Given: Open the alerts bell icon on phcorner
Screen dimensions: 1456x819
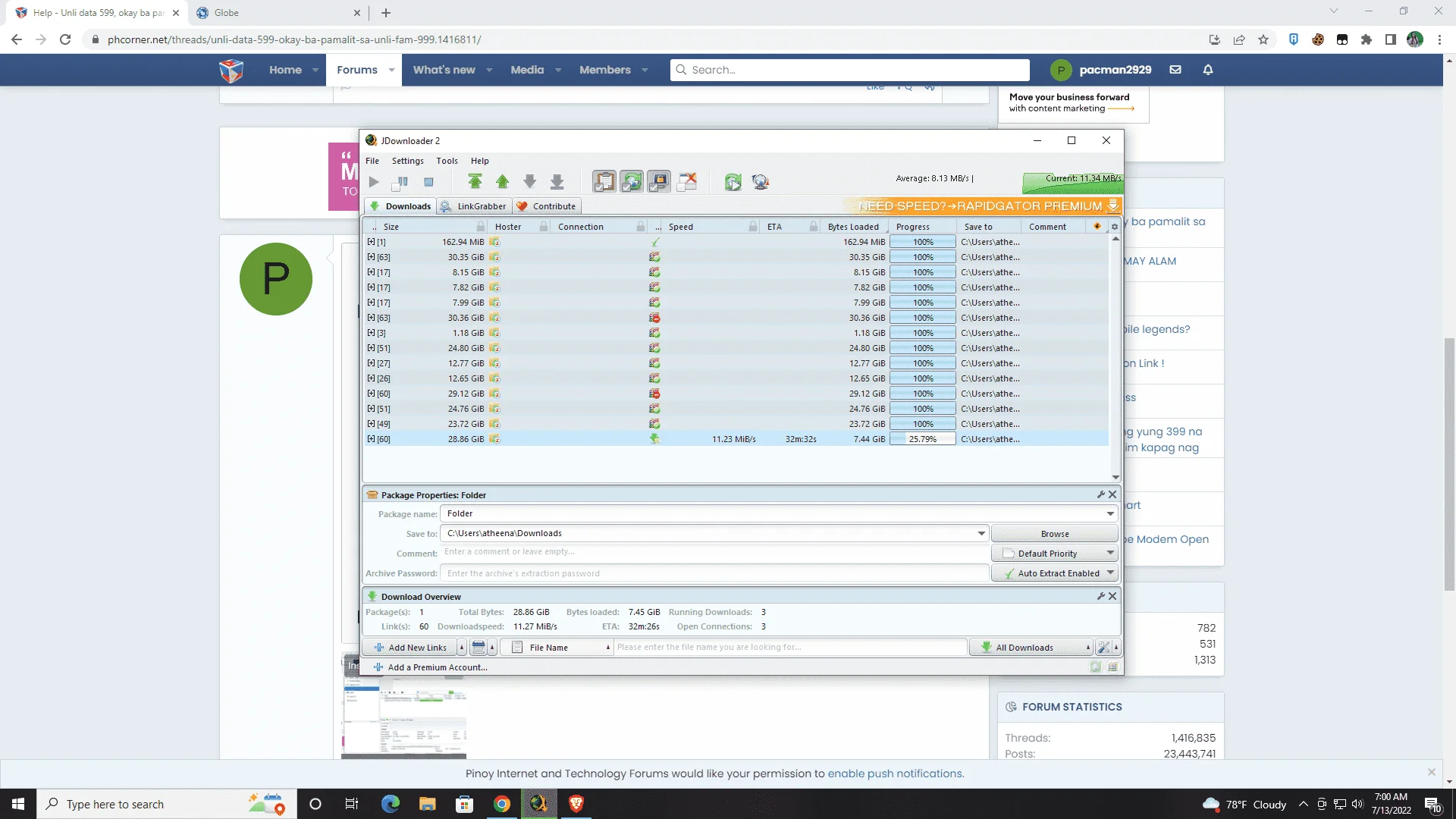Looking at the screenshot, I should pyautogui.click(x=1208, y=70).
